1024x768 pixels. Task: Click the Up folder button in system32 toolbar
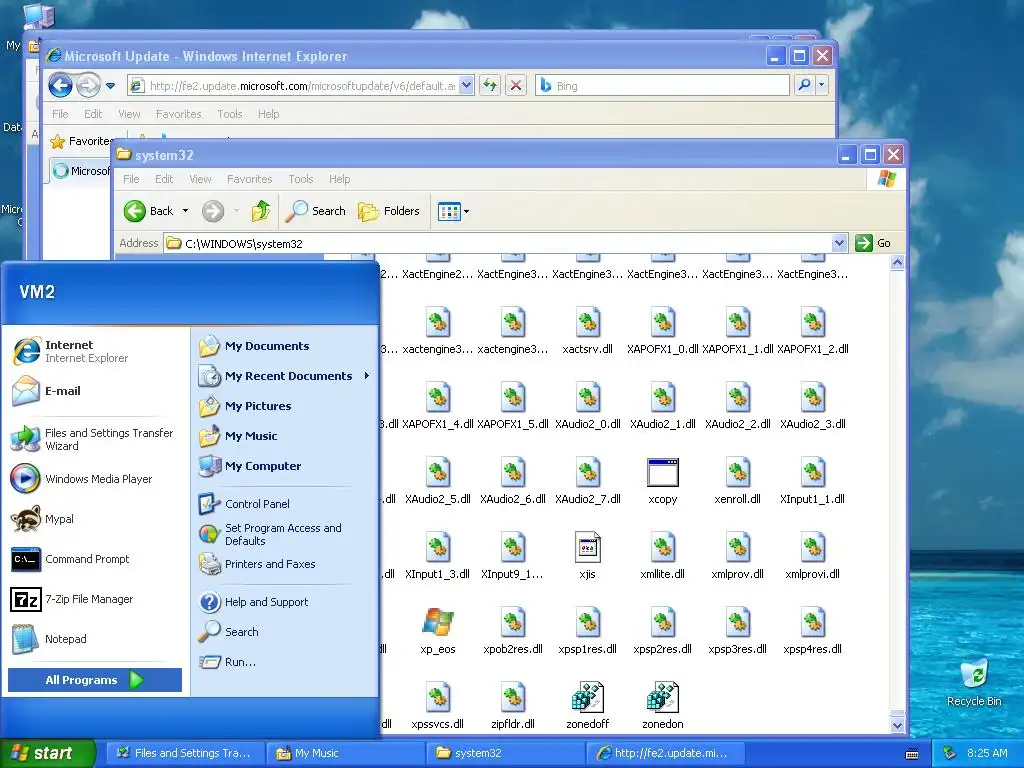(261, 211)
